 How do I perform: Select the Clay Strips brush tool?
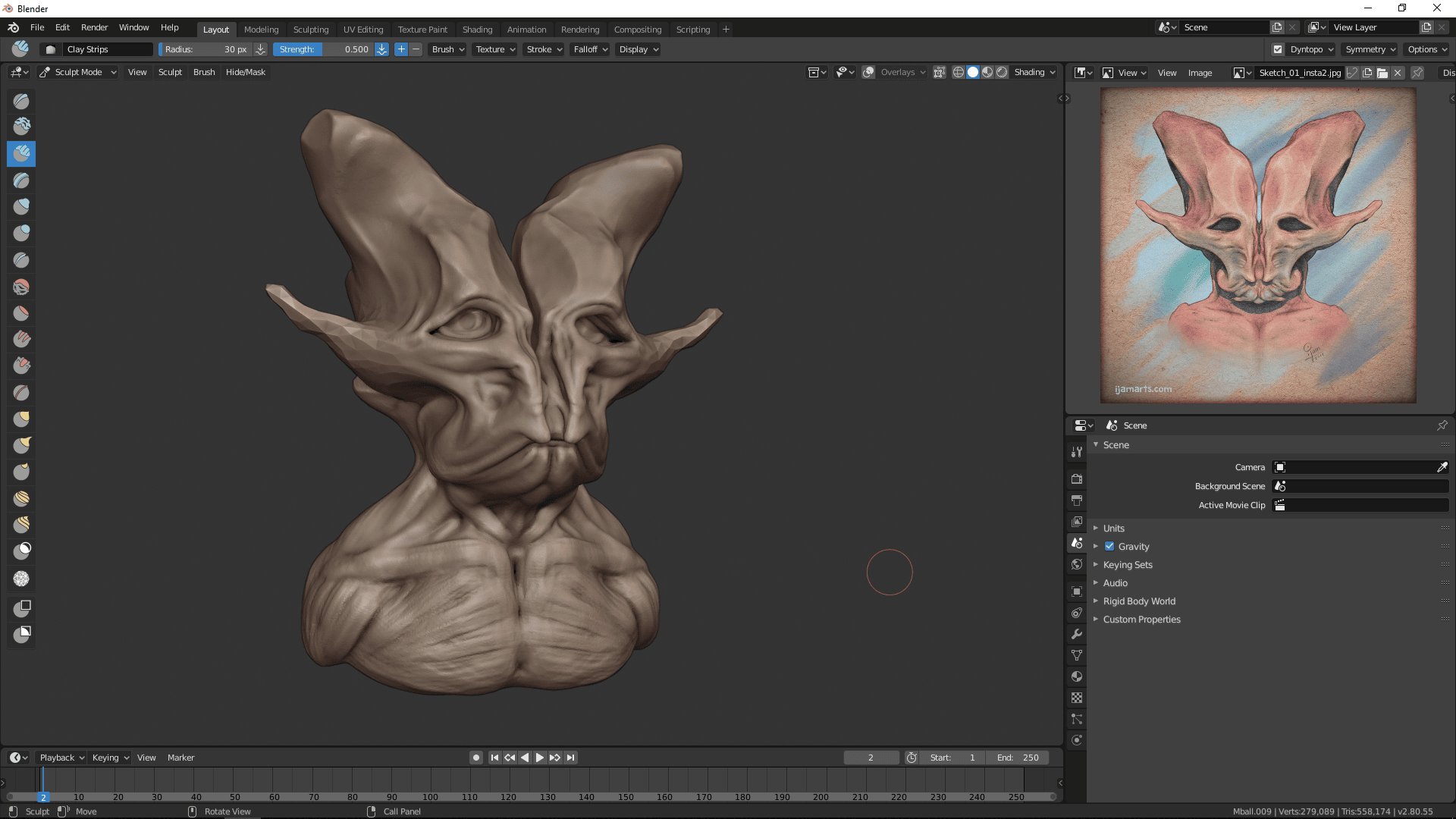pos(21,154)
